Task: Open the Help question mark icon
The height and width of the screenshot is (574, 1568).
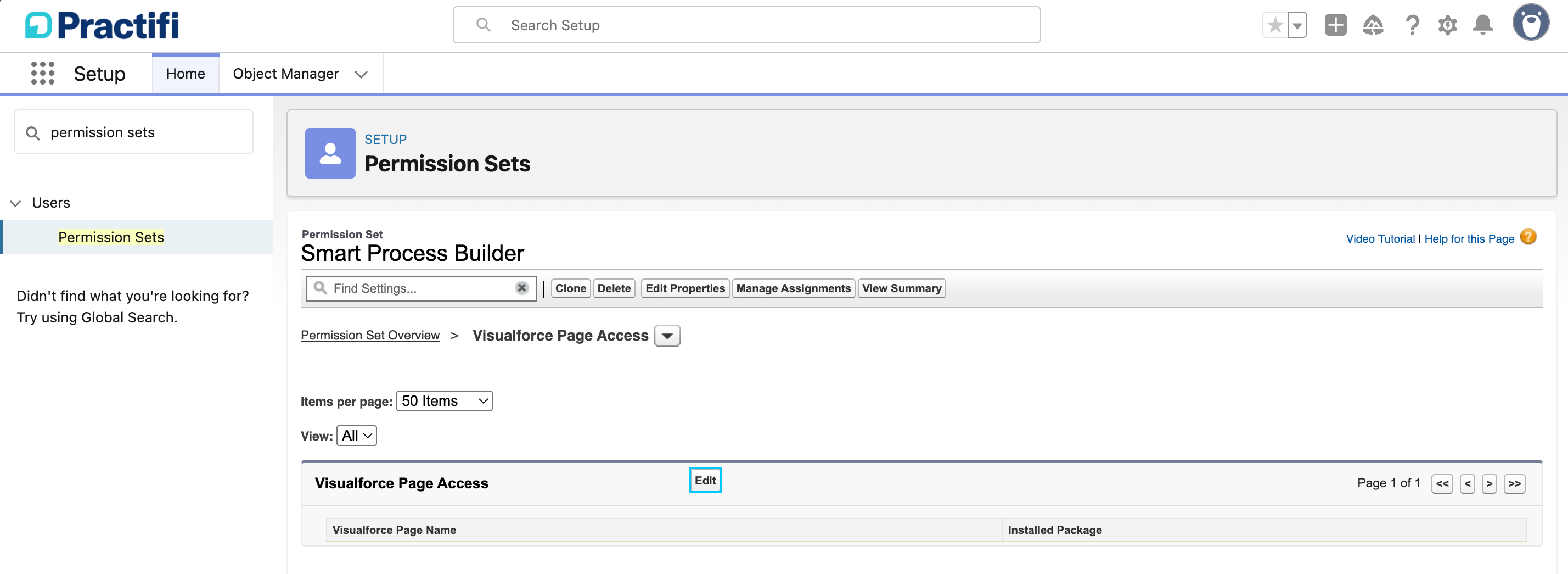Action: point(1412,26)
